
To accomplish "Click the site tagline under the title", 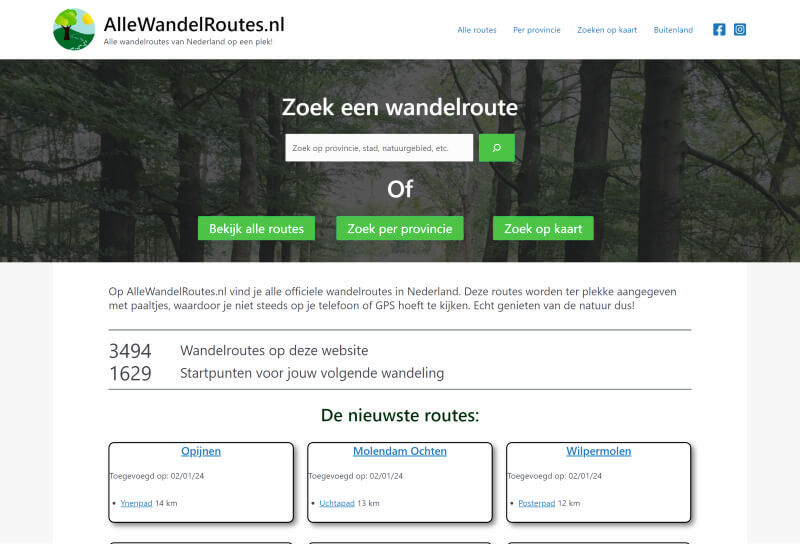I will pyautogui.click(x=188, y=42).
